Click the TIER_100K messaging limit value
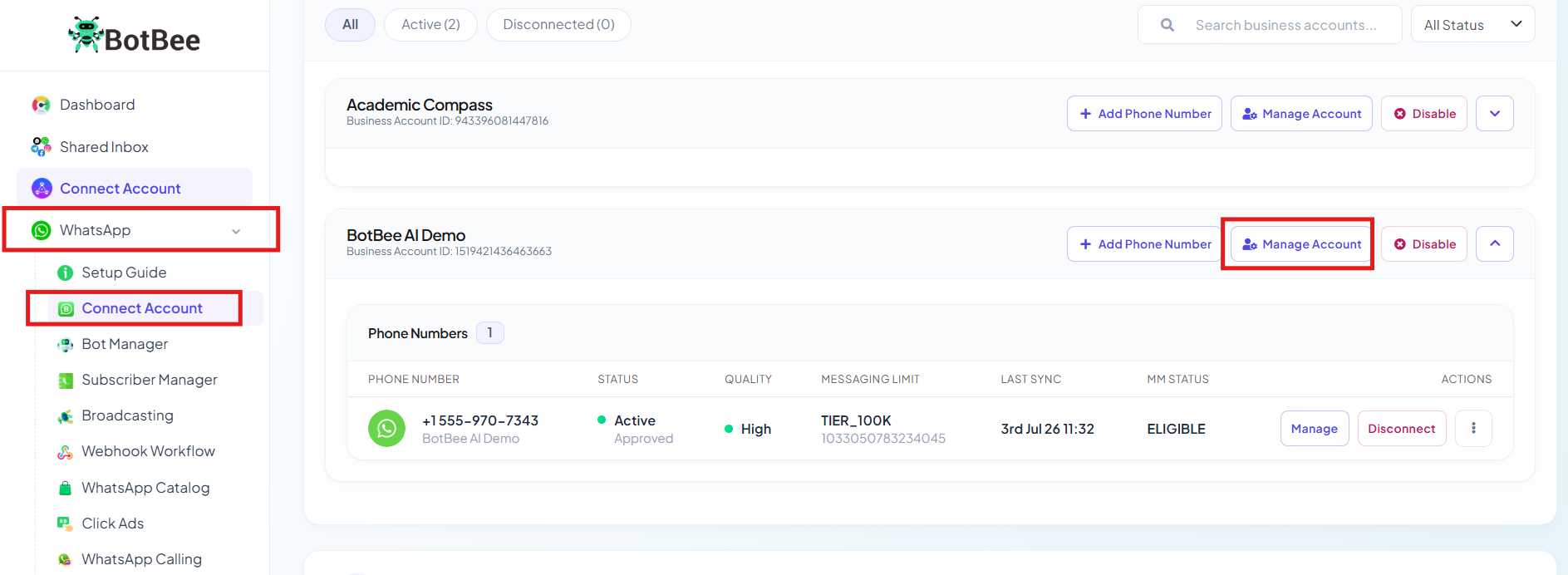Screen dimensions: 1568x575 click(856, 420)
